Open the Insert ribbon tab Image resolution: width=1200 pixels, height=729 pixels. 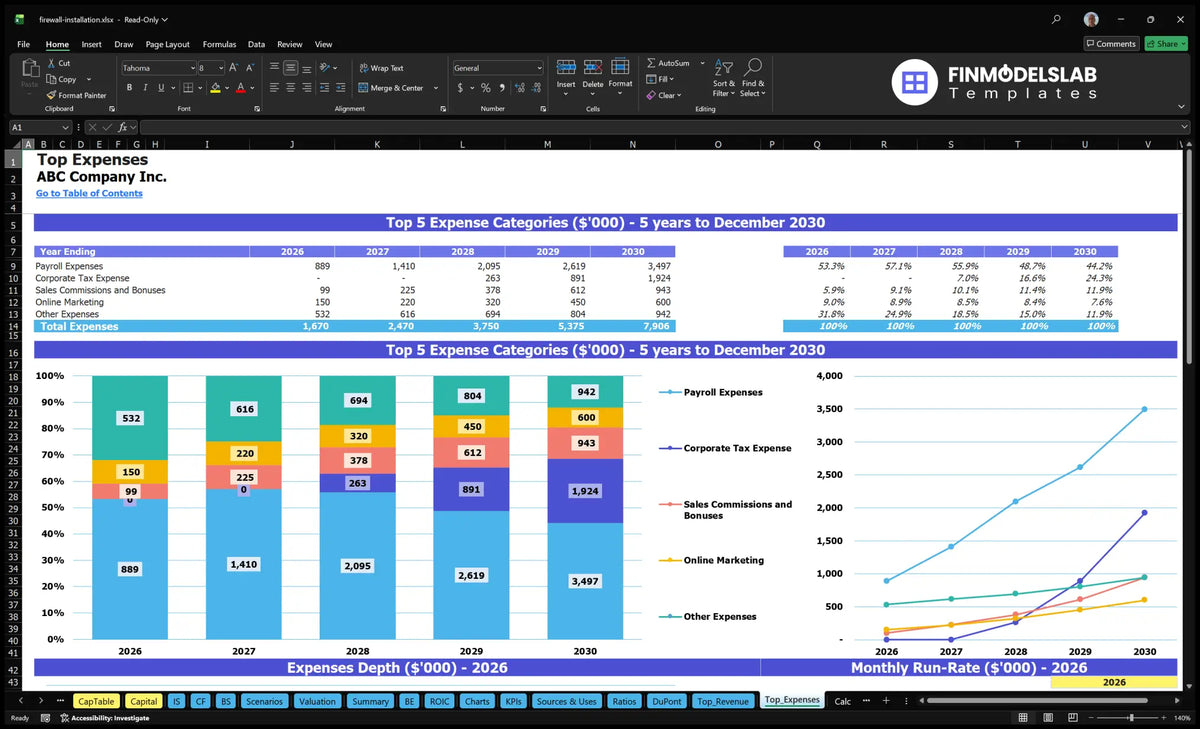pyautogui.click(x=91, y=44)
